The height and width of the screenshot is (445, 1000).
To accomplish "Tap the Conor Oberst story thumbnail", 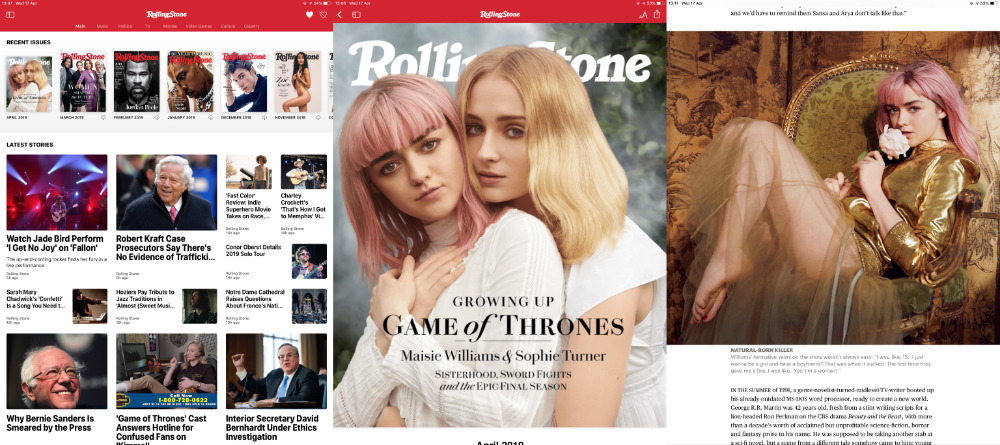I will 309,261.
